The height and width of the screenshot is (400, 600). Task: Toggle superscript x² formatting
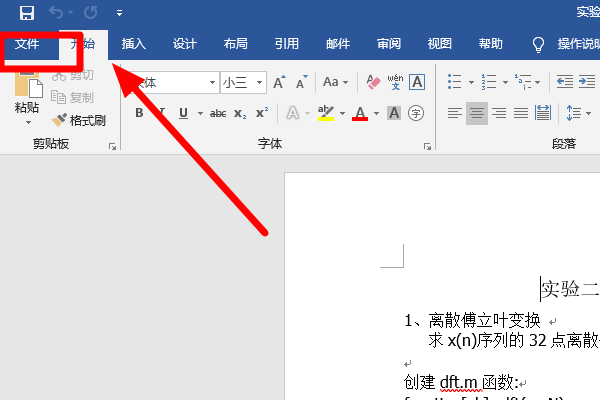point(262,113)
